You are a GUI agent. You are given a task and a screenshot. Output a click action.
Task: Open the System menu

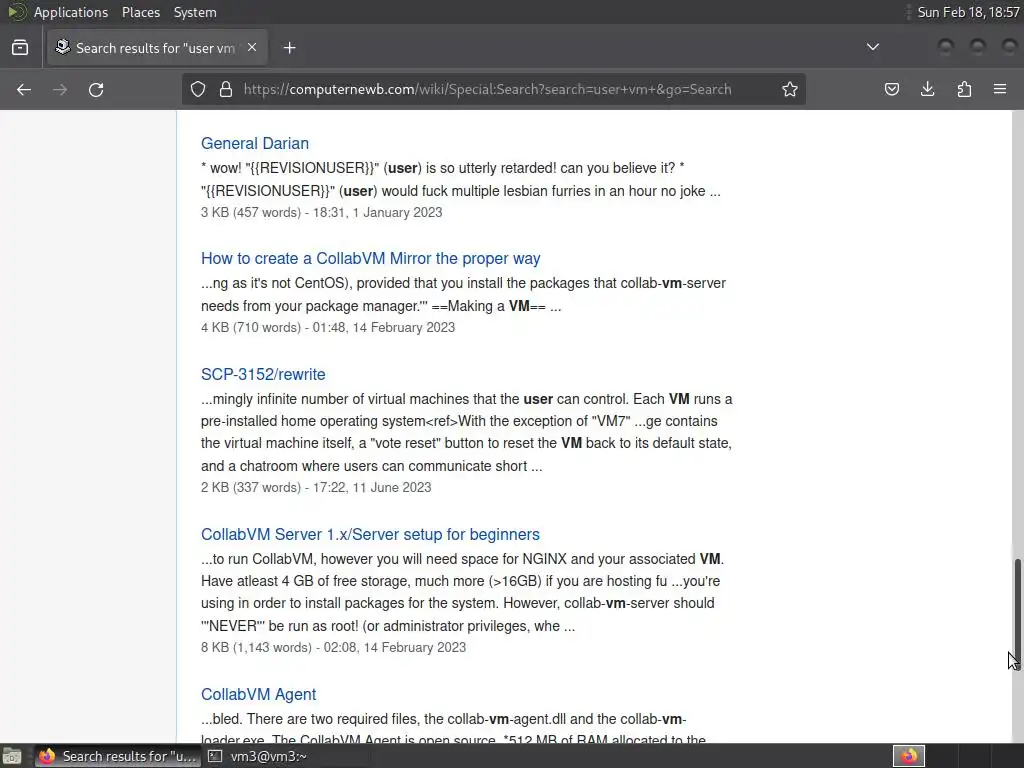(195, 12)
